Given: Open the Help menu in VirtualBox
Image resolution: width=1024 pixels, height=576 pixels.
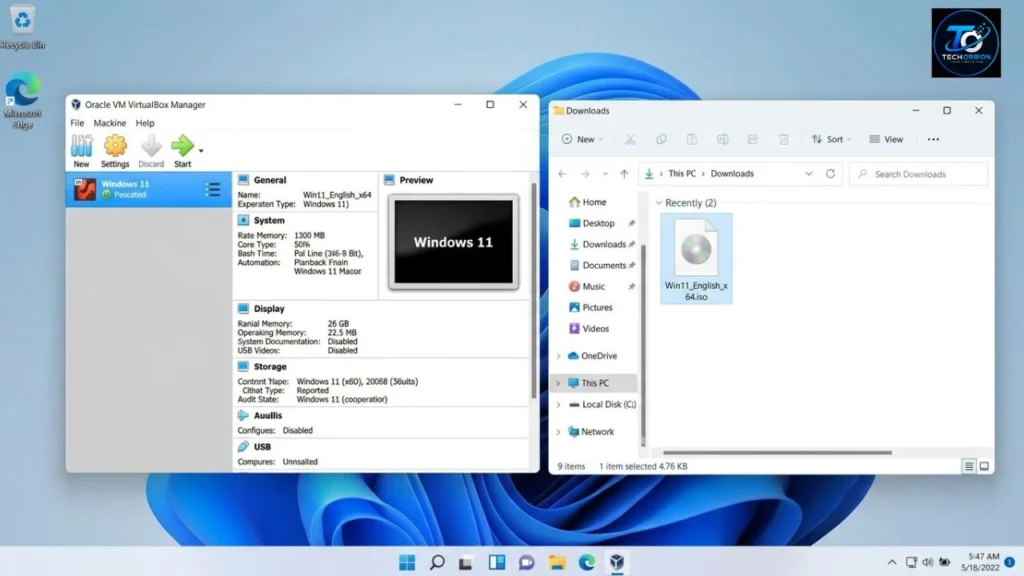Looking at the screenshot, I should [x=145, y=123].
